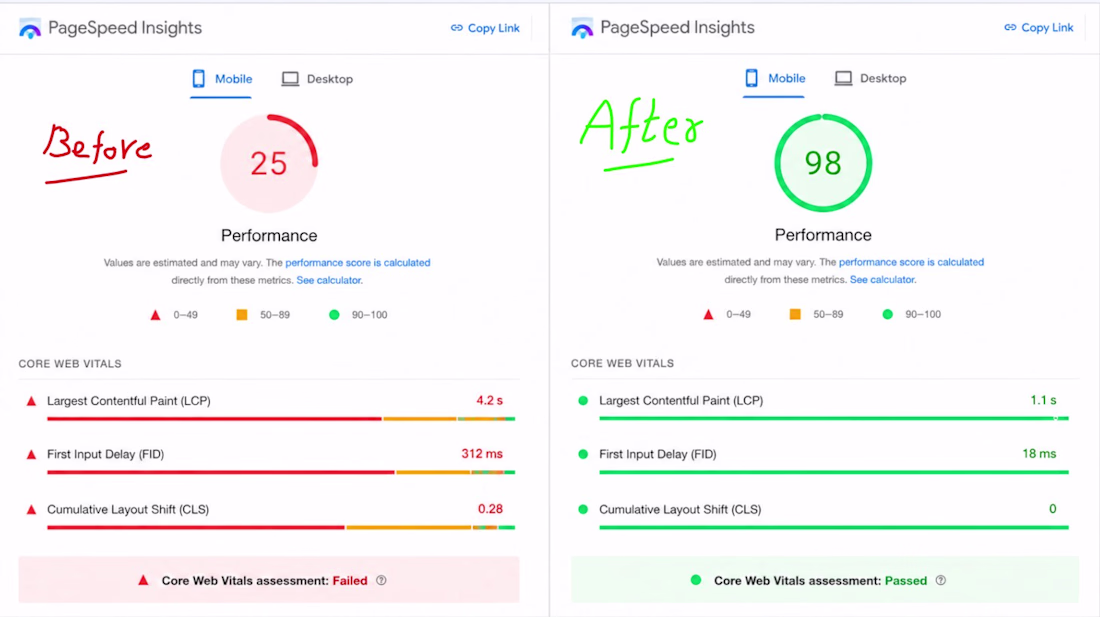Open 'See calculator' link in After panel

(x=883, y=280)
